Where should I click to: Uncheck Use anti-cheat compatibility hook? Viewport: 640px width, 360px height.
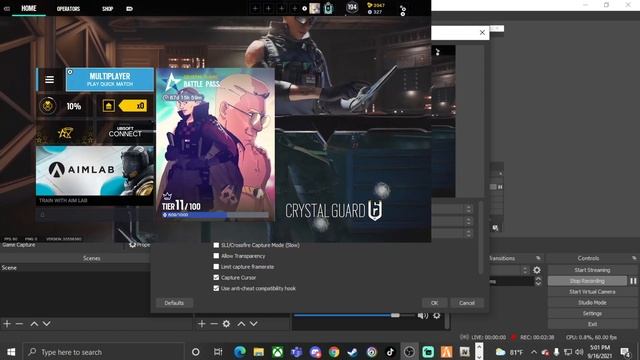[x=216, y=288]
